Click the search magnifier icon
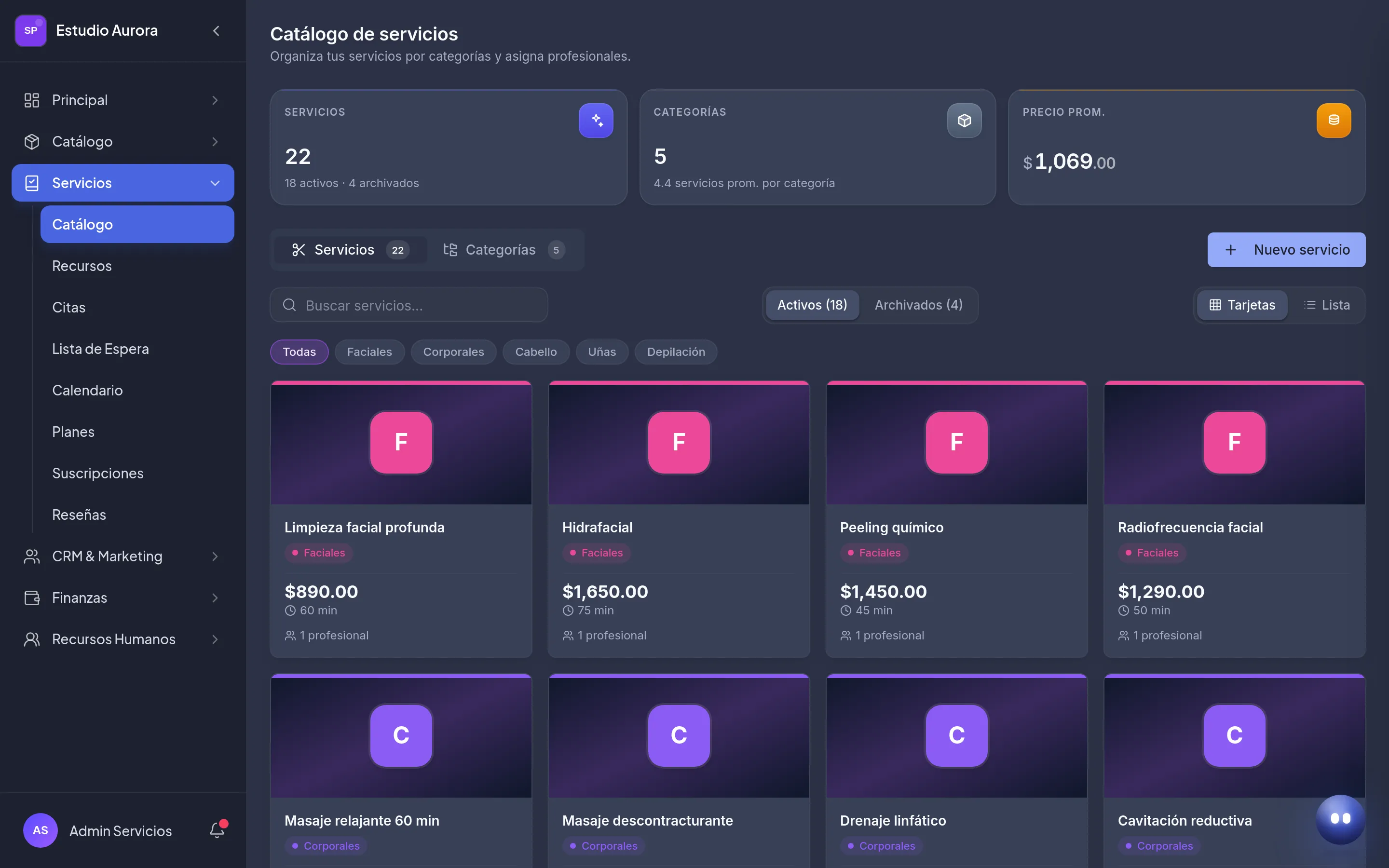 click(x=289, y=305)
